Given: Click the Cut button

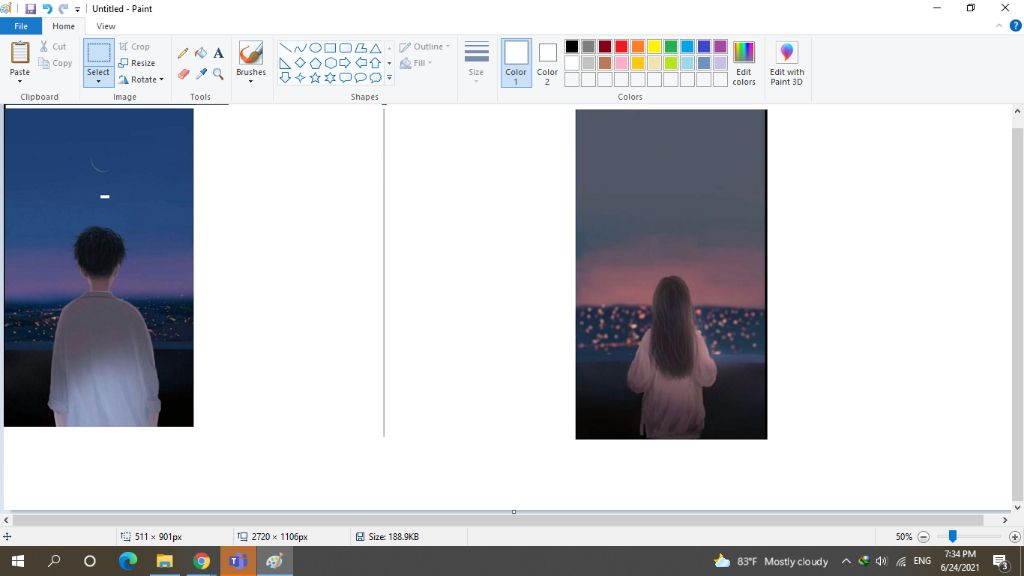Looking at the screenshot, I should (x=52, y=47).
